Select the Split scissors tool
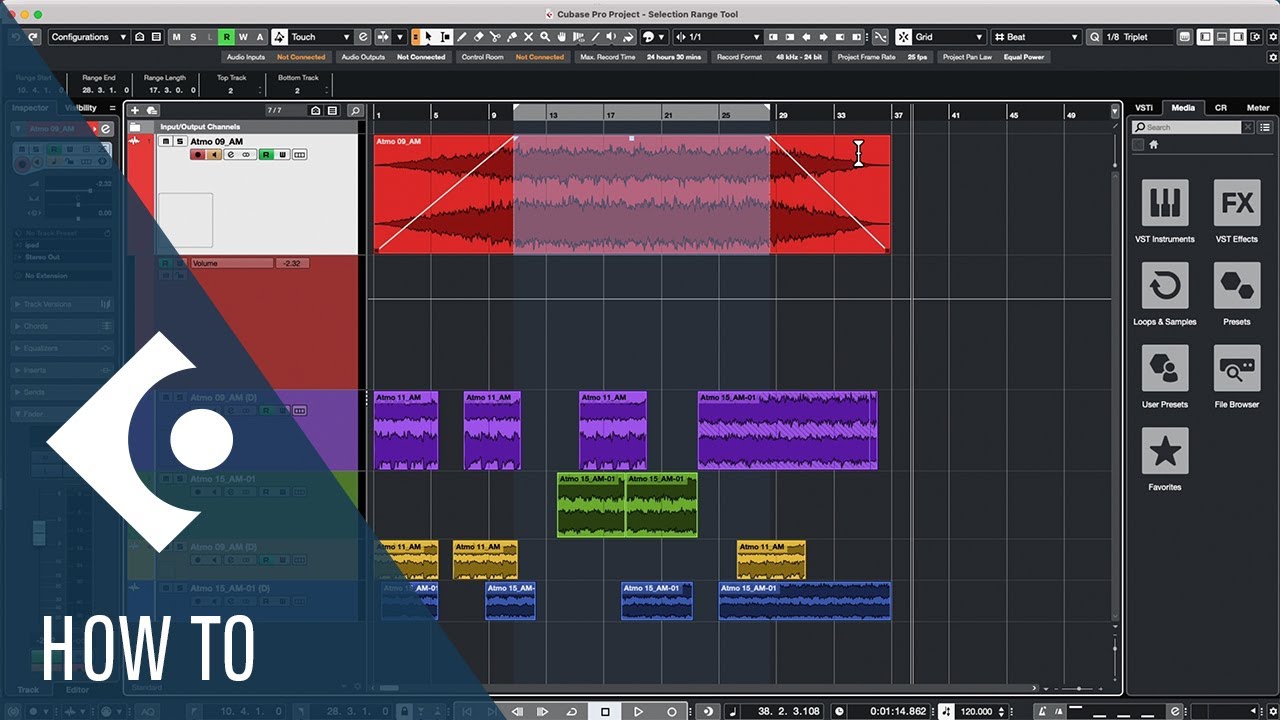Screen dimensions: 1280x720 495,37
